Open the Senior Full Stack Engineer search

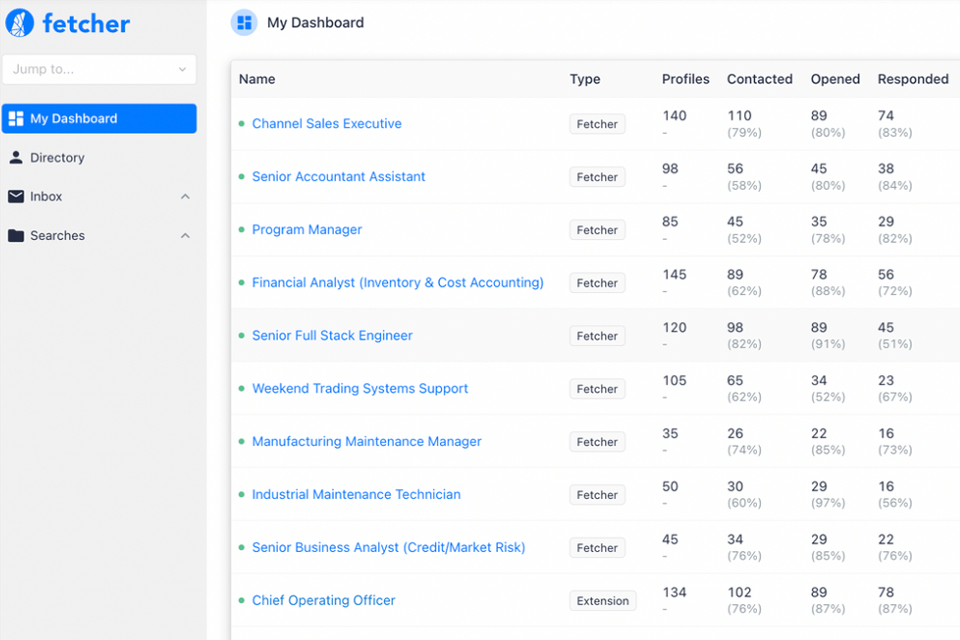click(x=332, y=336)
